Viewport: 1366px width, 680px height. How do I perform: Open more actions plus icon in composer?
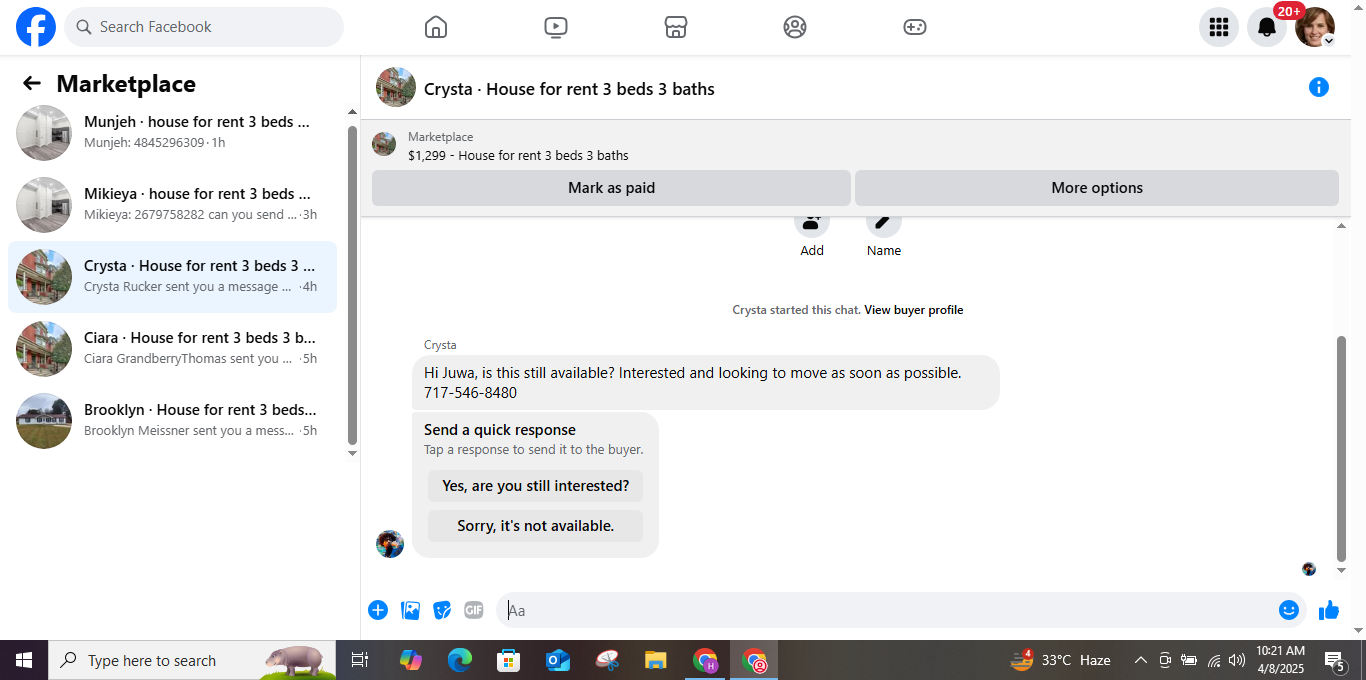coord(378,610)
